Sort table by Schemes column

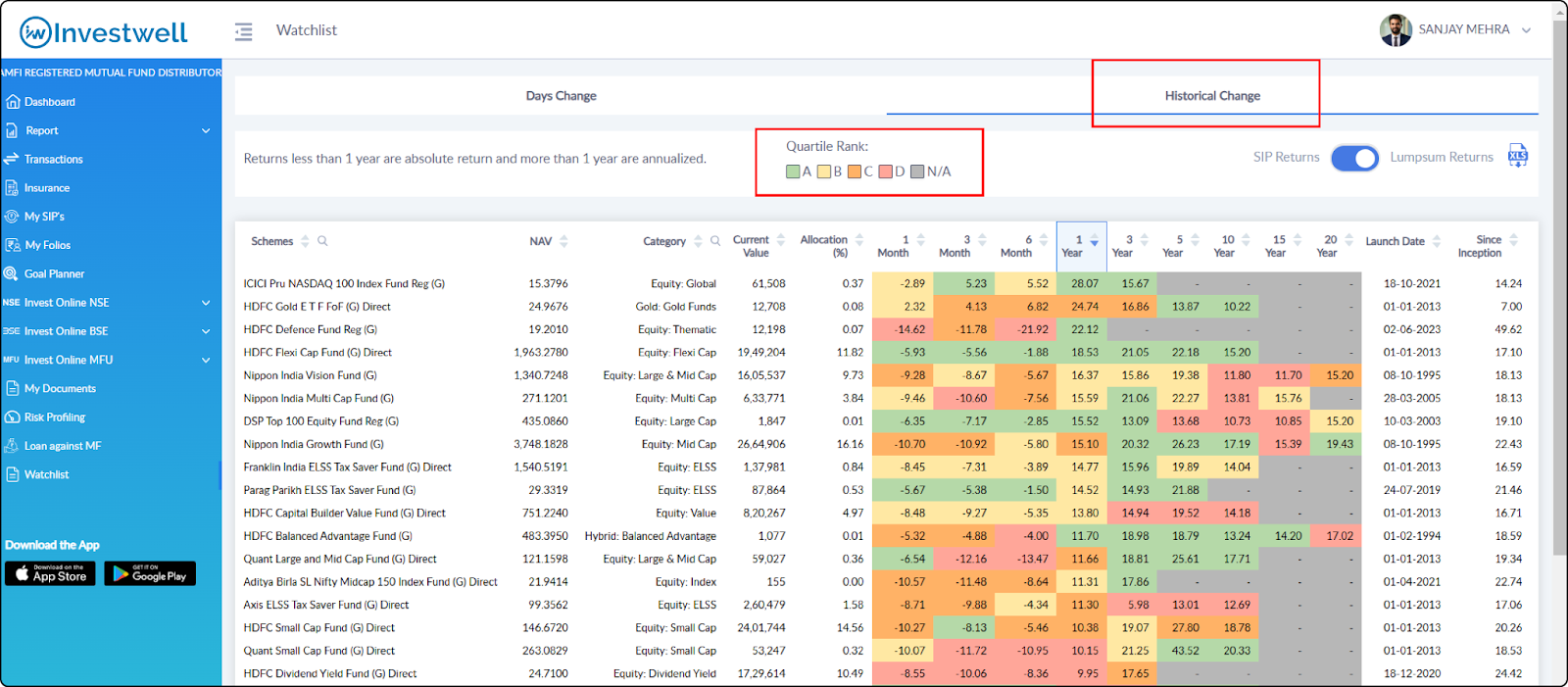click(305, 241)
